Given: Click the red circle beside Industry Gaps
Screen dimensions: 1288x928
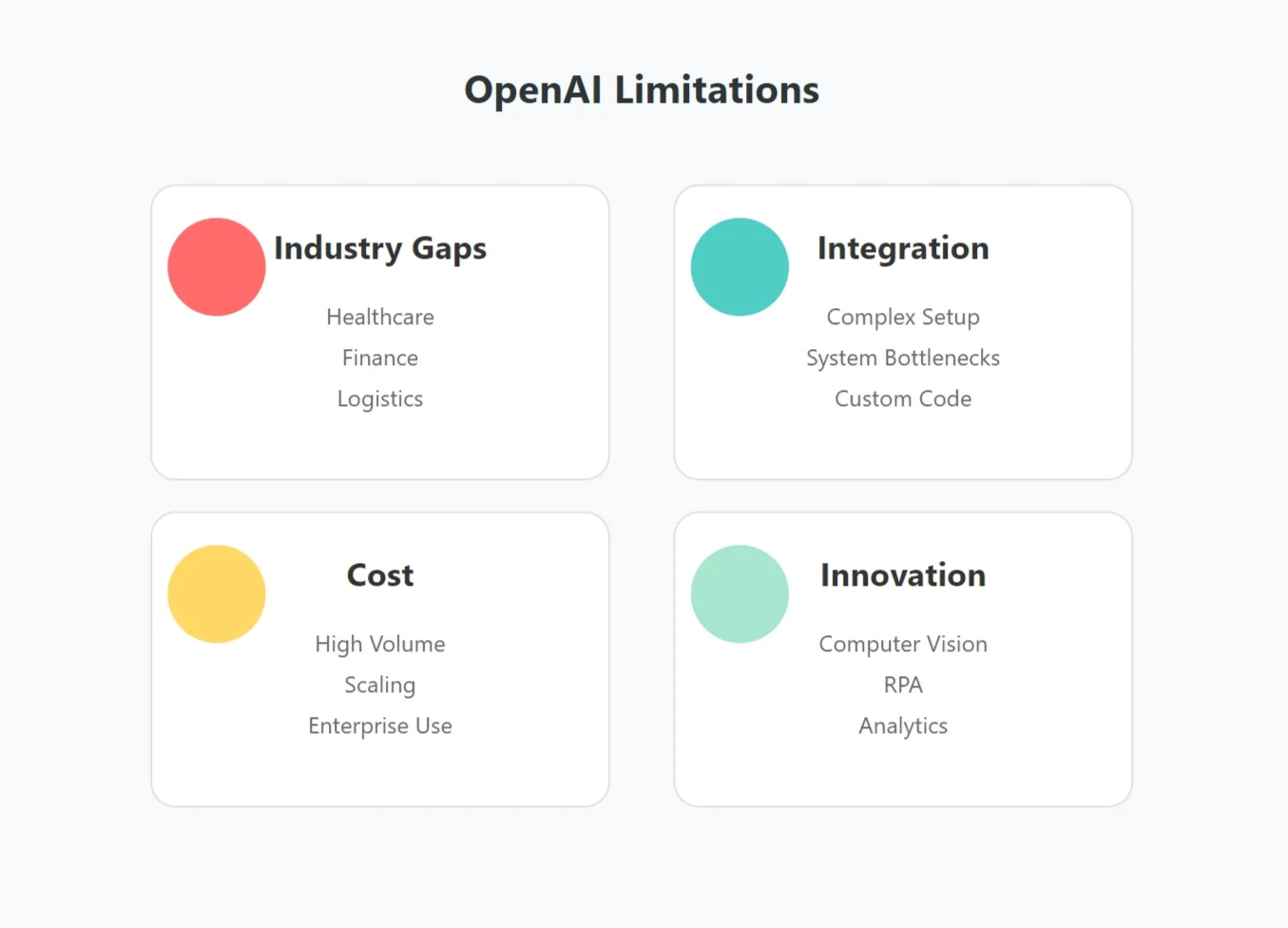Looking at the screenshot, I should (217, 267).
